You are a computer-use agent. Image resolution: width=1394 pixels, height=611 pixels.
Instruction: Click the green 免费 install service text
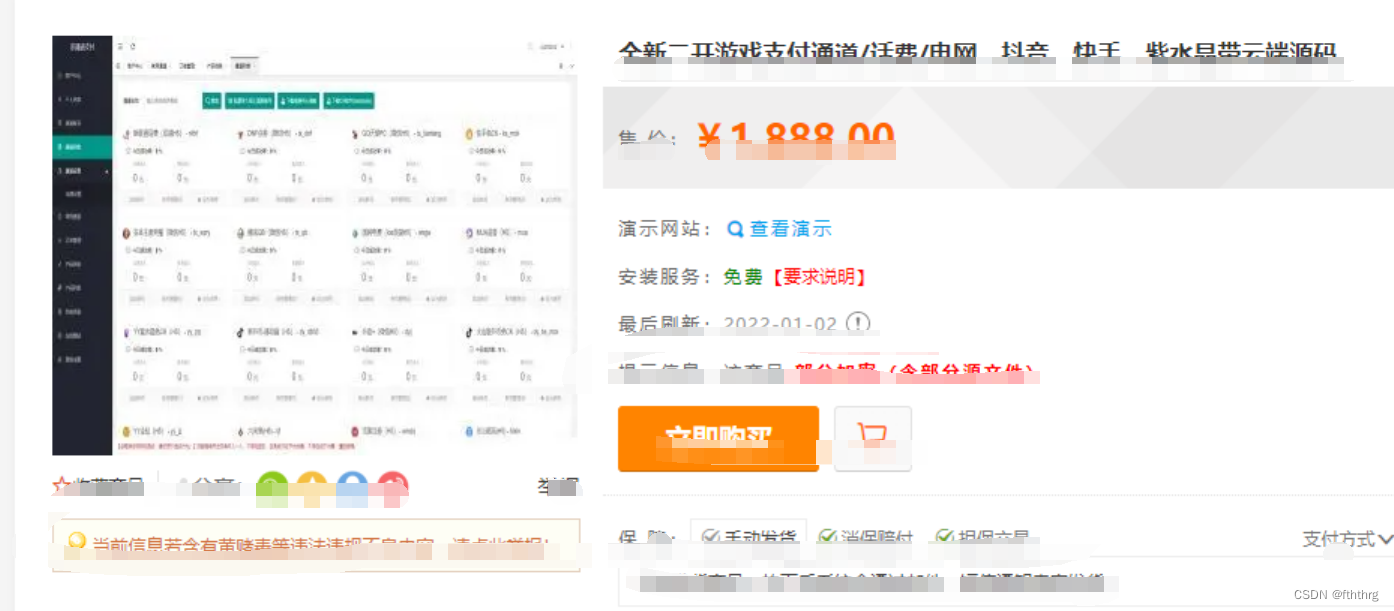click(743, 277)
